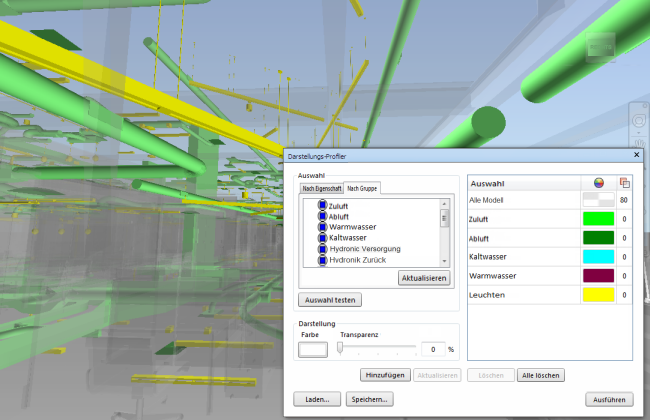
Task: Click the Hinzufügen button
Action: 385,375
